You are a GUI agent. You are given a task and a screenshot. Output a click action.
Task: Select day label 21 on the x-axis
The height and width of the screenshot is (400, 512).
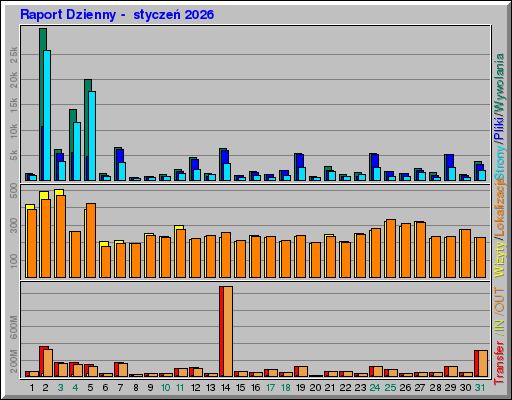tap(330, 388)
